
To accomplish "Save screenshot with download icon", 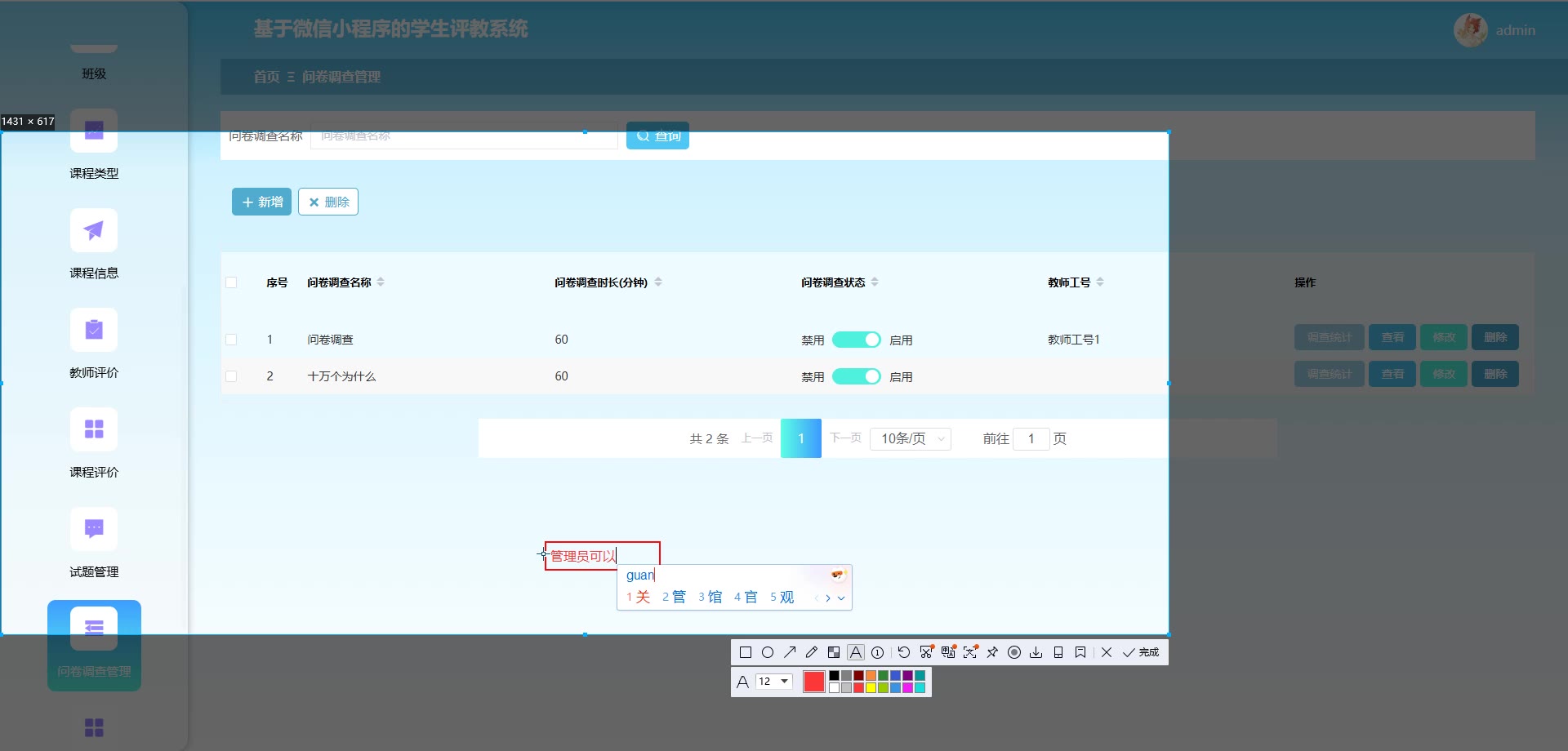I will (1036, 652).
